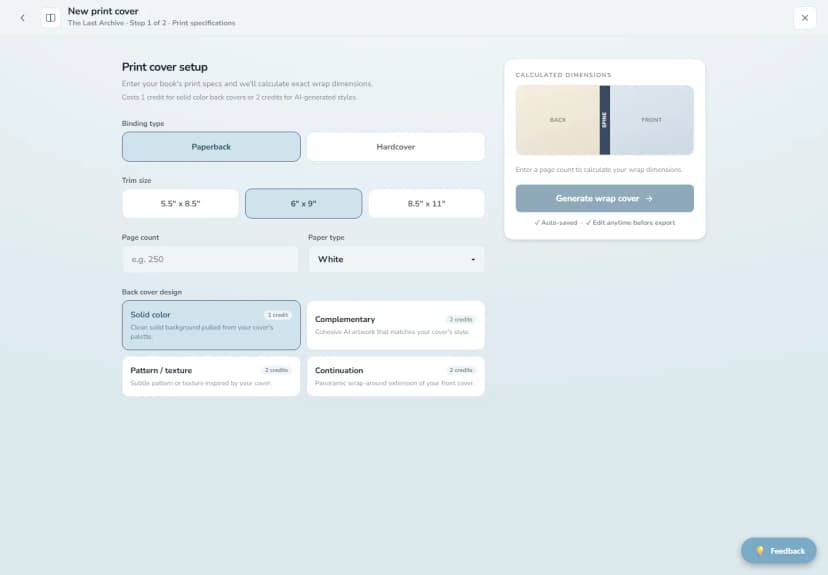Click the enter a page count hint text
828x575 pixels.
coord(599,169)
